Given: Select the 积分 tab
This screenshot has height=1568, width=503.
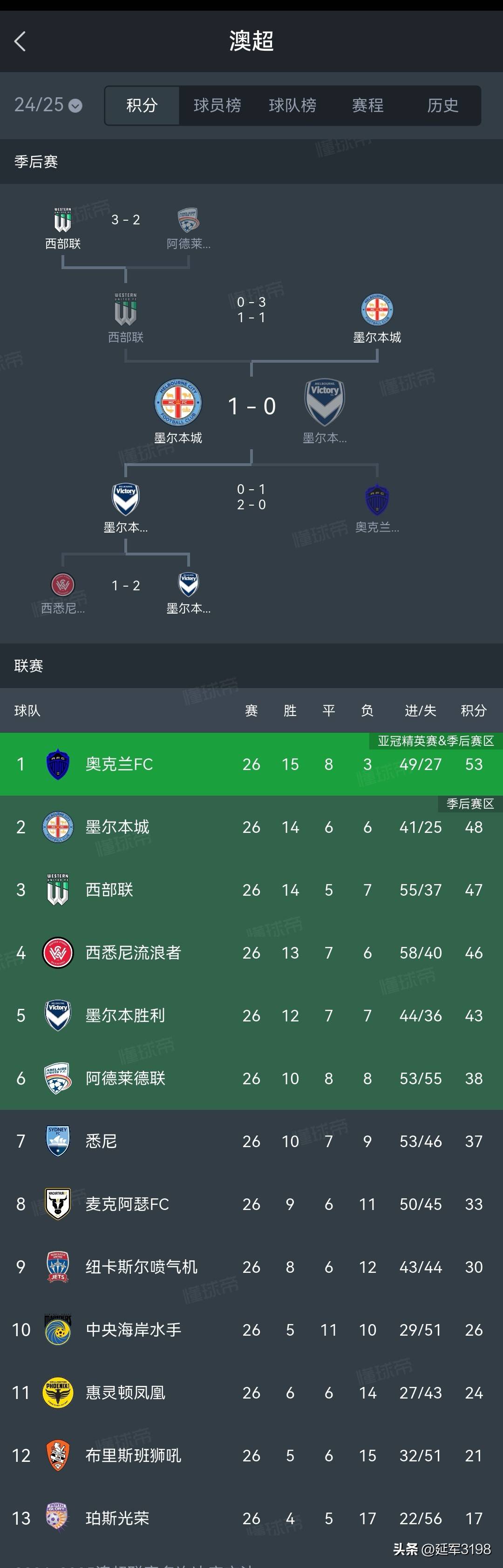Looking at the screenshot, I should (x=142, y=105).
